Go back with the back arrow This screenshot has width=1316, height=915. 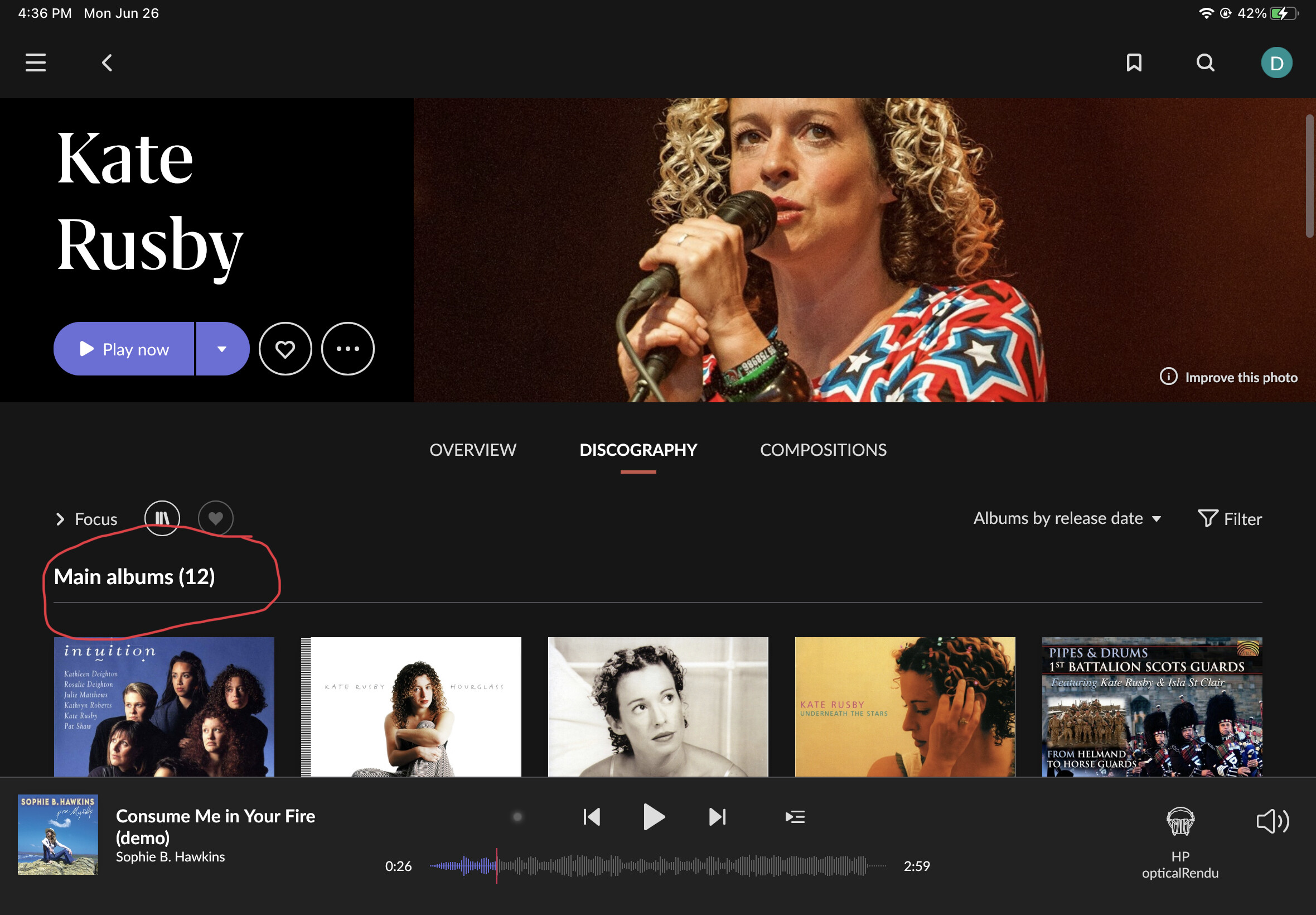(107, 62)
